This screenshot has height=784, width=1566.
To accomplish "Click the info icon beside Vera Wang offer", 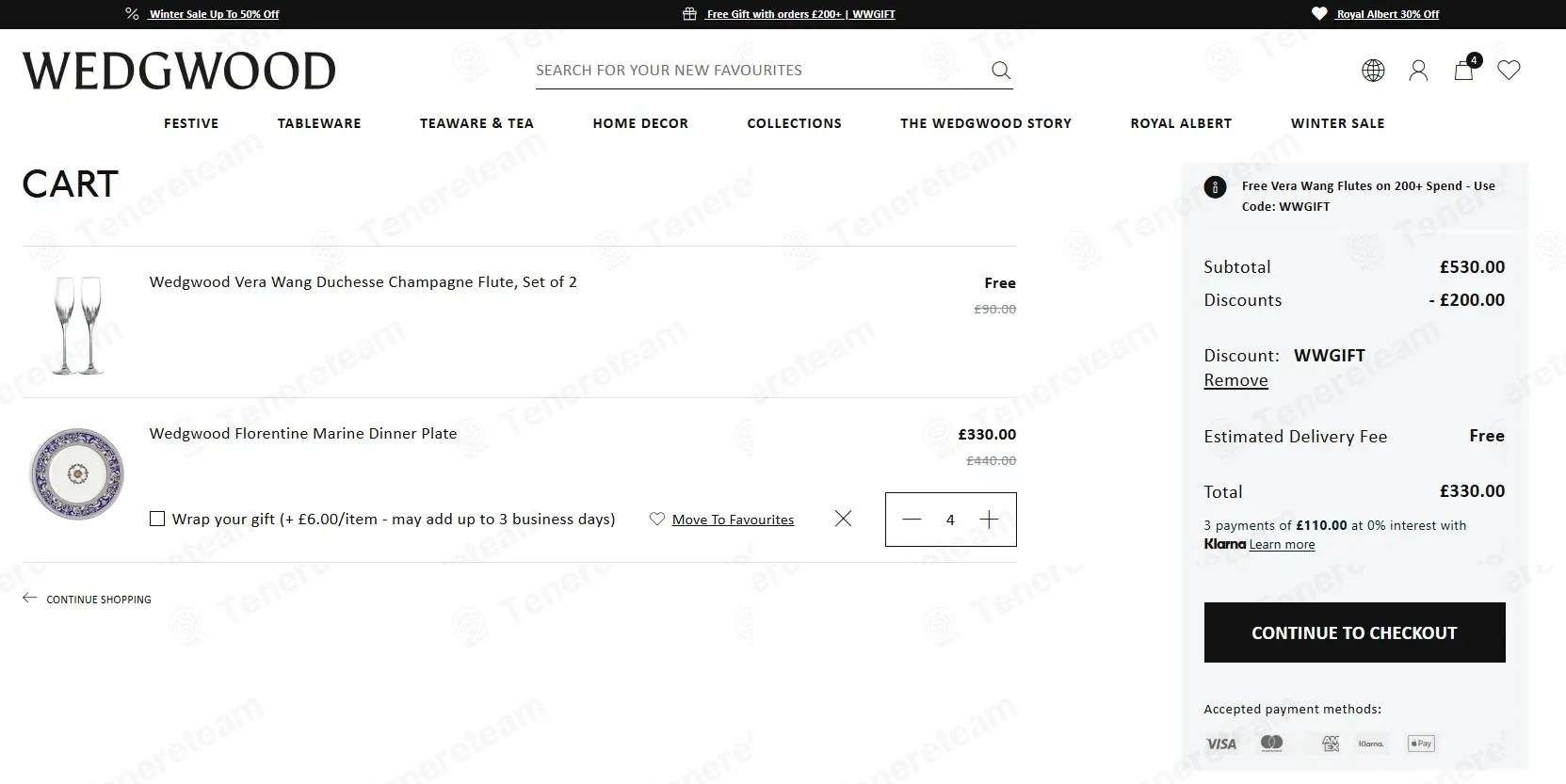I will pos(1215,187).
